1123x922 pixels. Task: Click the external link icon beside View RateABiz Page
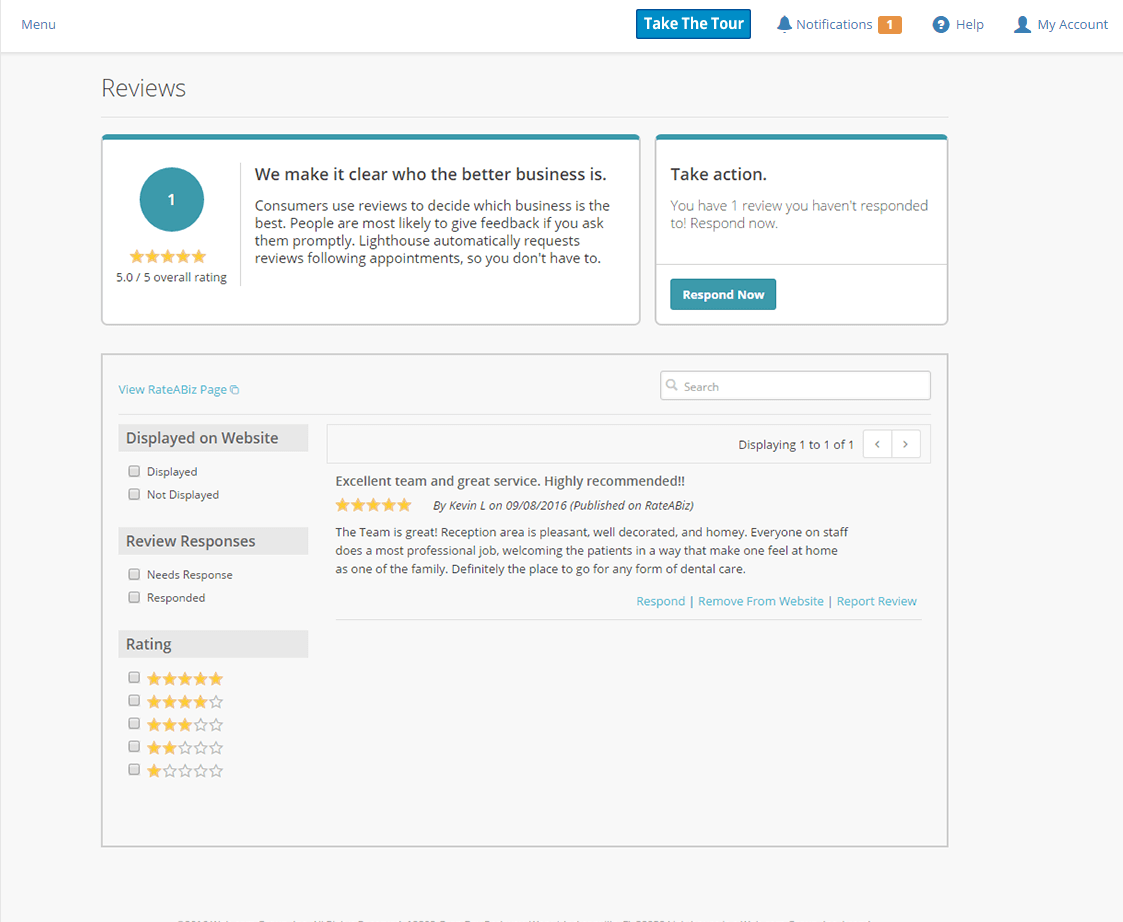pyautogui.click(x=236, y=389)
